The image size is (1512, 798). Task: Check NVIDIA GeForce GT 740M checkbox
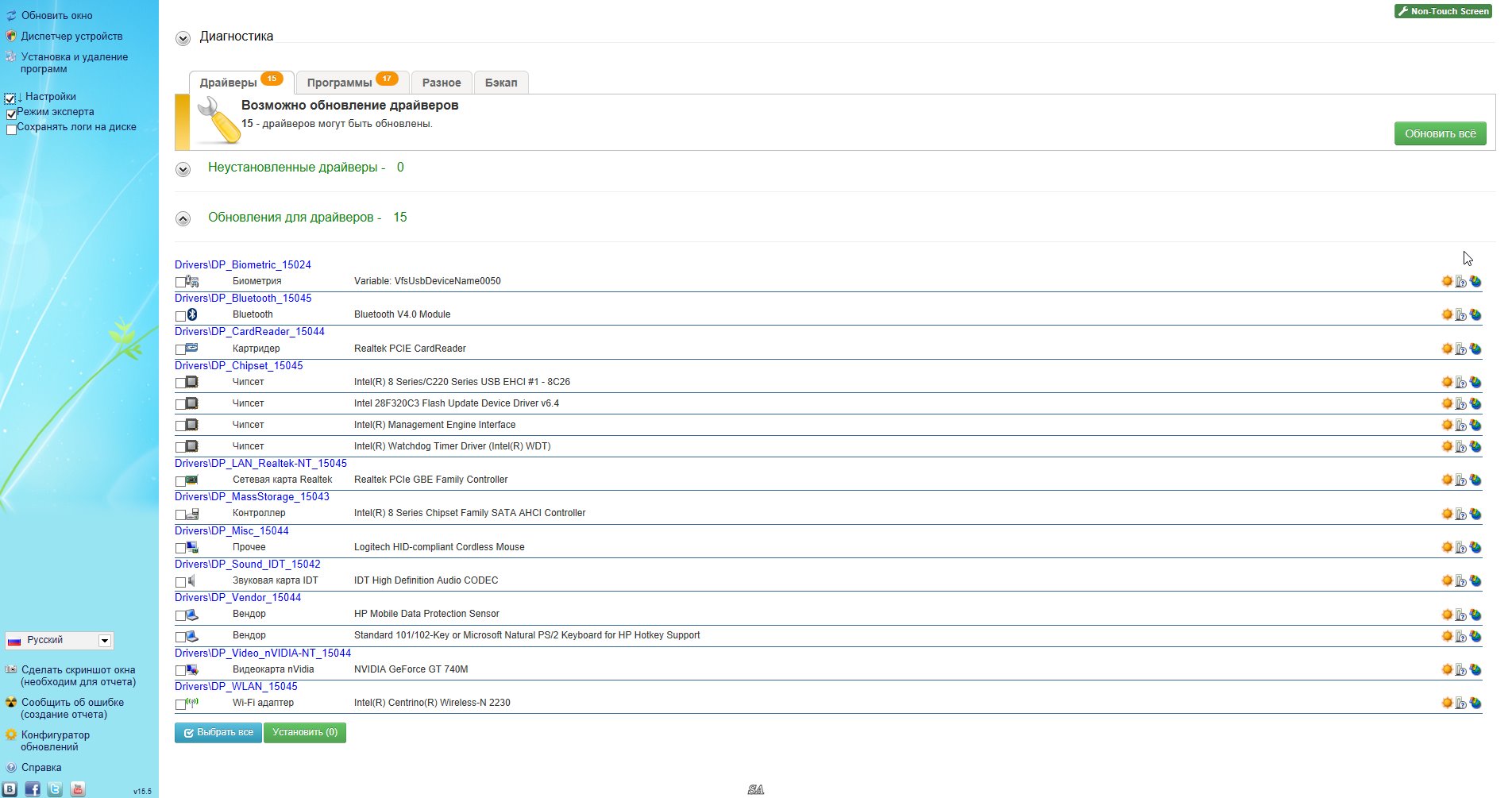point(180,671)
